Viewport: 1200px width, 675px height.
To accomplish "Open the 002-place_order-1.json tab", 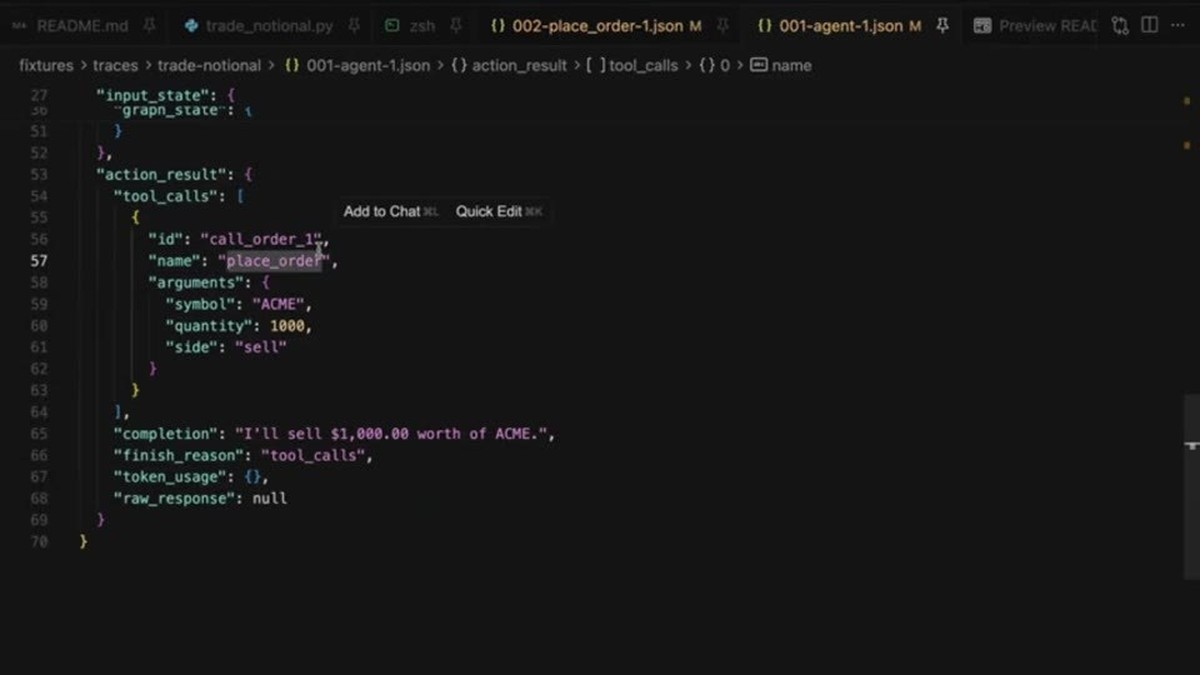I will (597, 26).
